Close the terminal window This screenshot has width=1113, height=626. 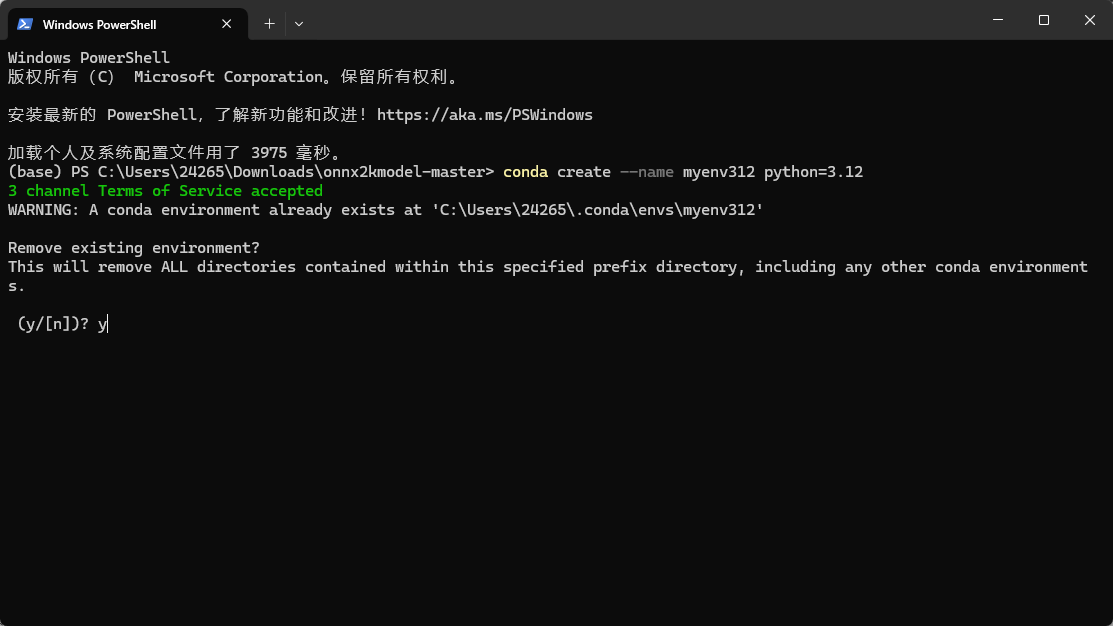[x=1089, y=20]
